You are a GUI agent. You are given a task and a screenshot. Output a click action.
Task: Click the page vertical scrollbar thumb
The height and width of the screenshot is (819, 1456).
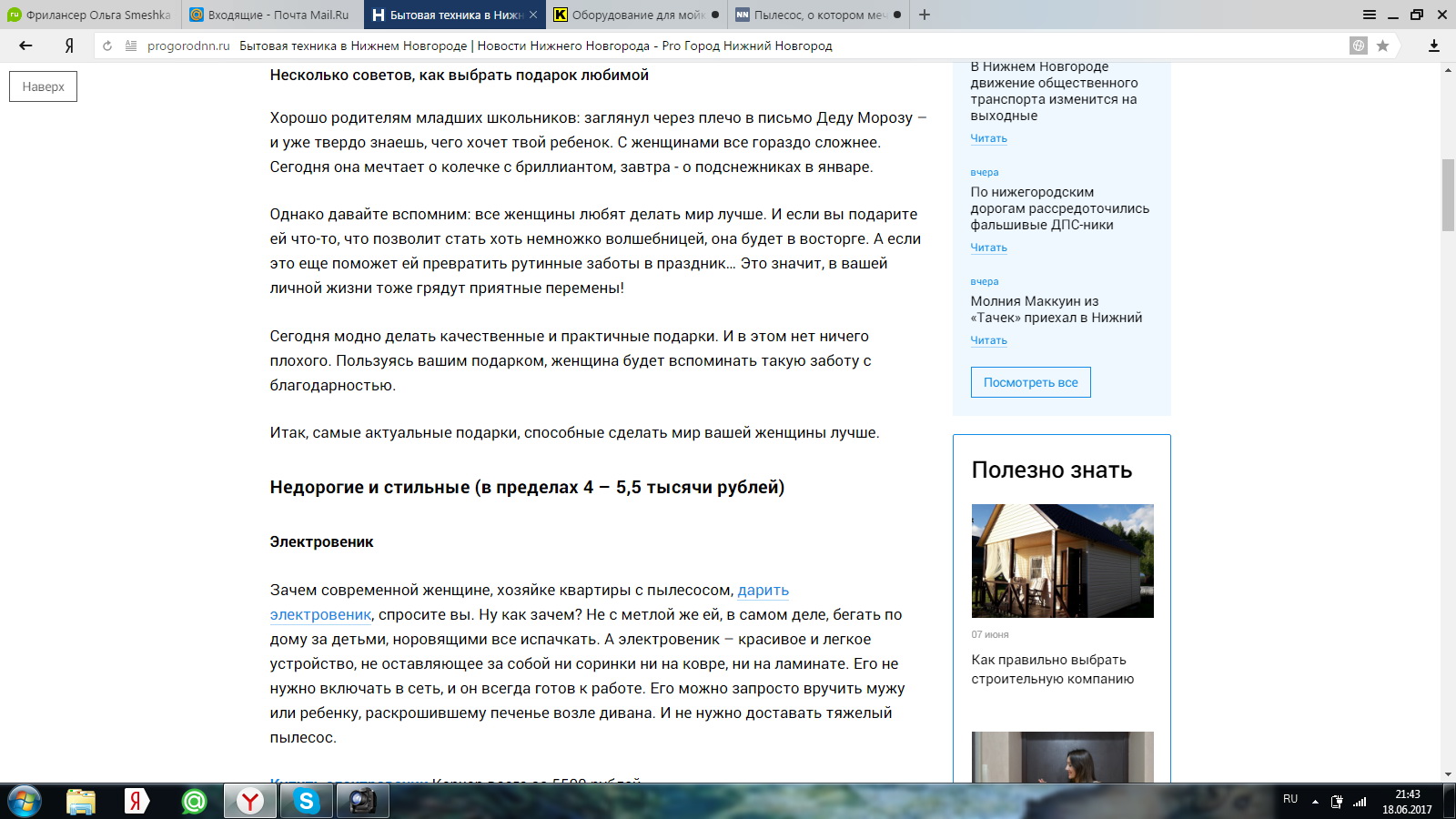click(x=1448, y=195)
